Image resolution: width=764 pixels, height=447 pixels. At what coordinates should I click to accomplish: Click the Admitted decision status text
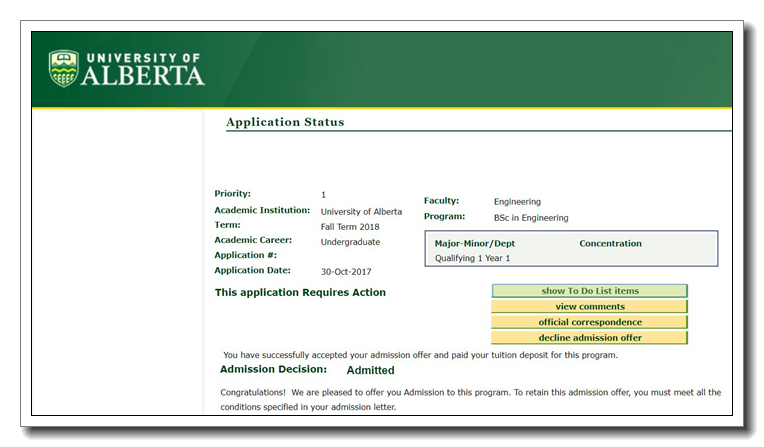370,371
